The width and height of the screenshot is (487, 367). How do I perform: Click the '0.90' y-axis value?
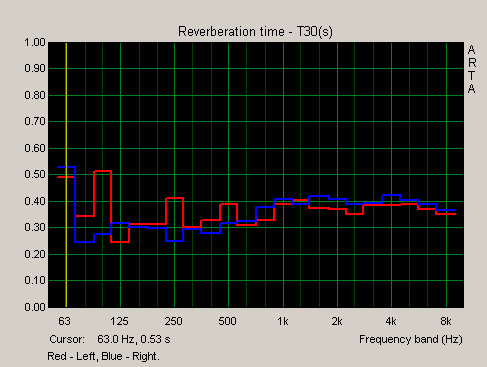35,69
